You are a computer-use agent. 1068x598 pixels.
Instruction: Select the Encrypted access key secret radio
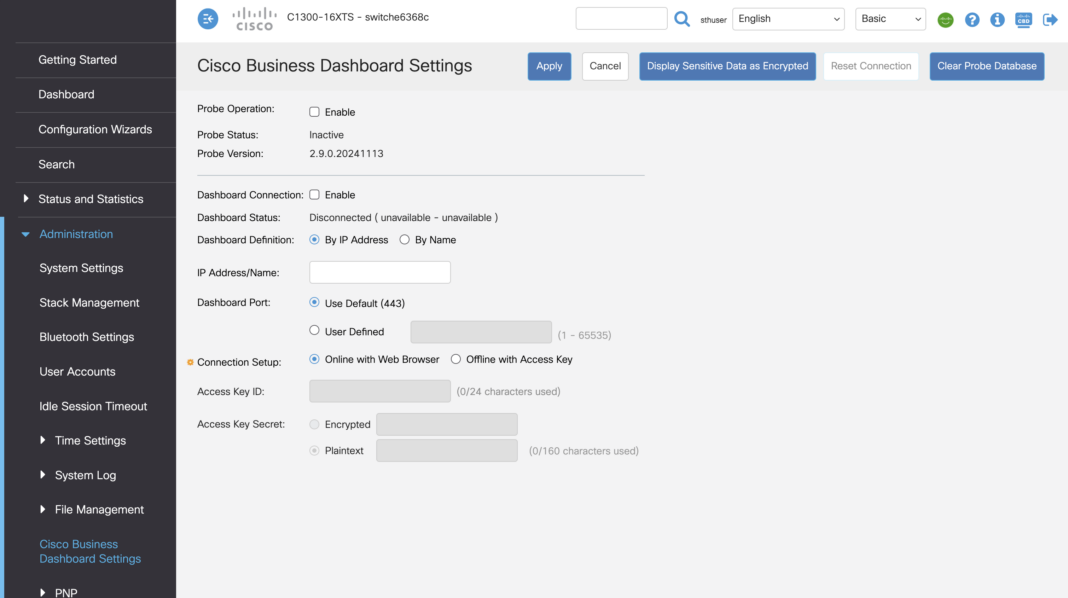click(314, 424)
